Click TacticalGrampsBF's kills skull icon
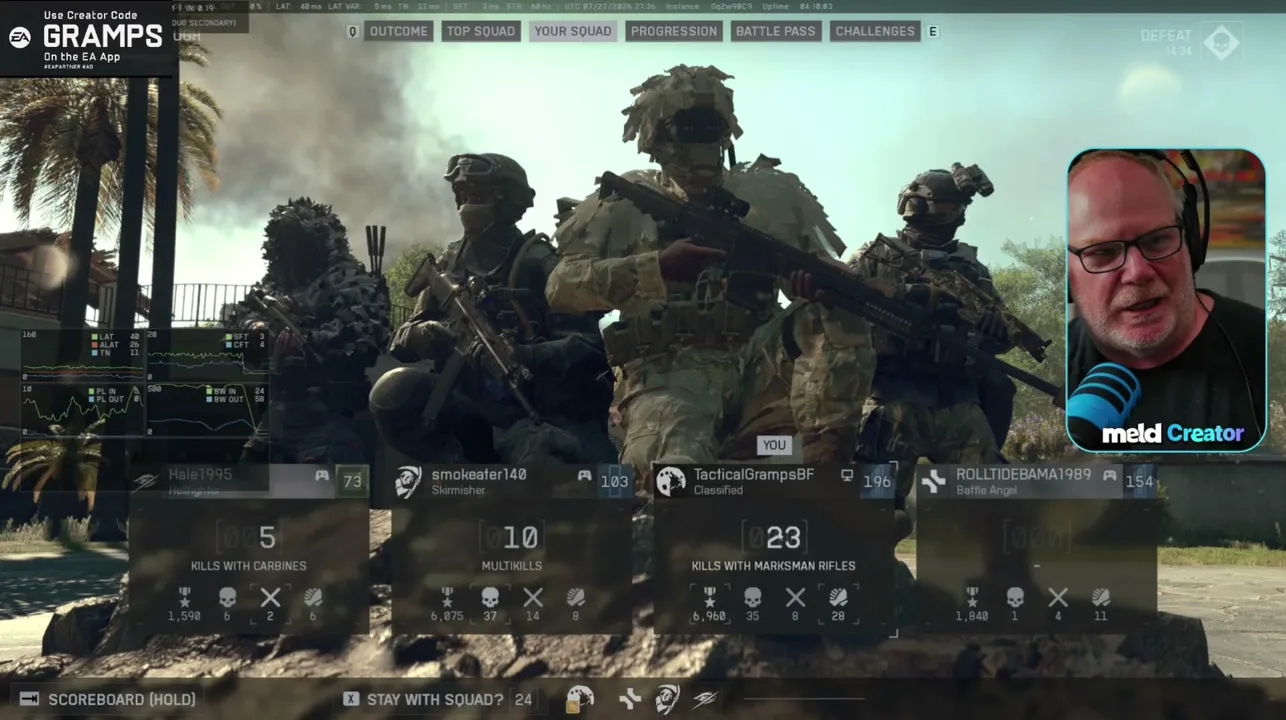Image resolution: width=1286 pixels, height=720 pixels. pos(752,597)
